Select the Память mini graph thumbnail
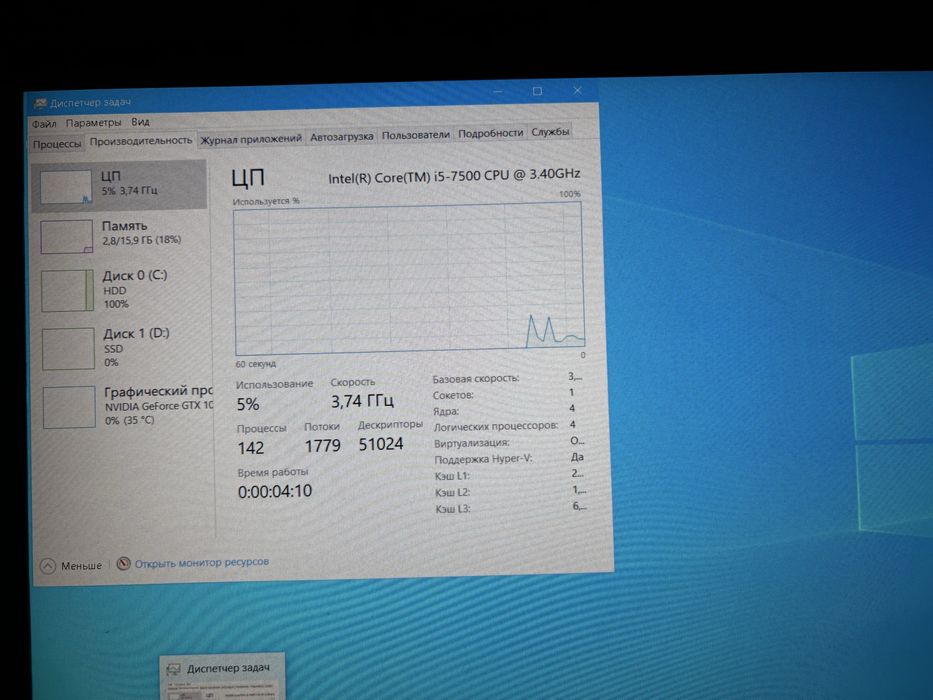Screen dimensions: 933x700 (x=67, y=236)
